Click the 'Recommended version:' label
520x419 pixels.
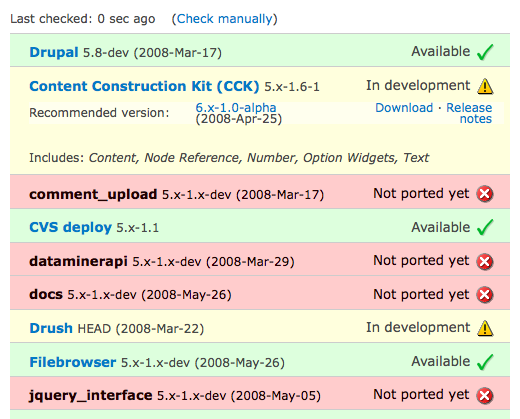[99, 113]
